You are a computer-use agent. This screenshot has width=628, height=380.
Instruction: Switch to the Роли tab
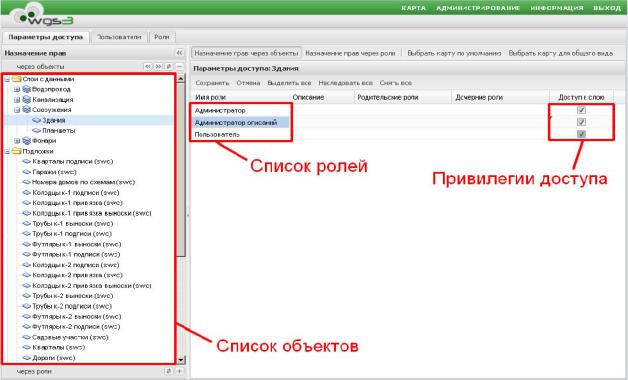point(162,37)
